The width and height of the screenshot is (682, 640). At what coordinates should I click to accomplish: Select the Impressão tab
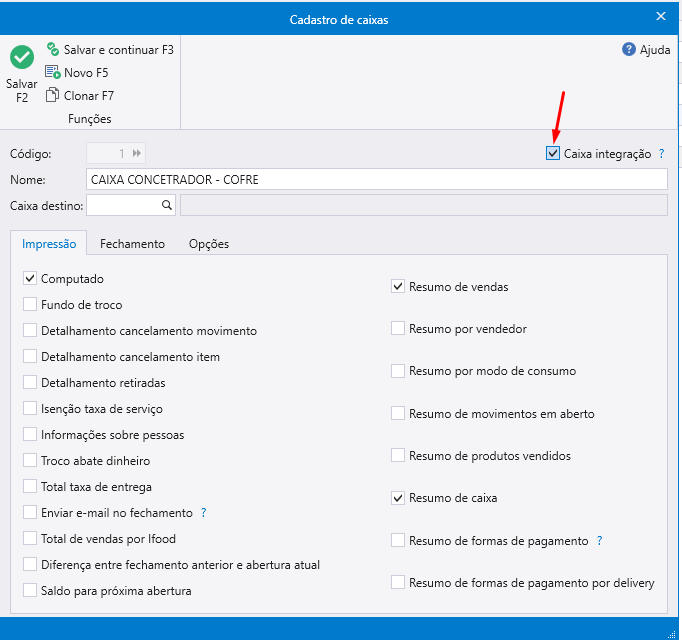coord(49,243)
